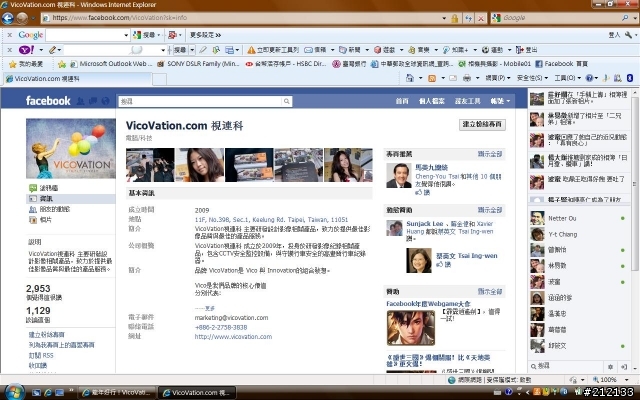
Task: Open the Page (P) menu dropdown
Action: 498,78
